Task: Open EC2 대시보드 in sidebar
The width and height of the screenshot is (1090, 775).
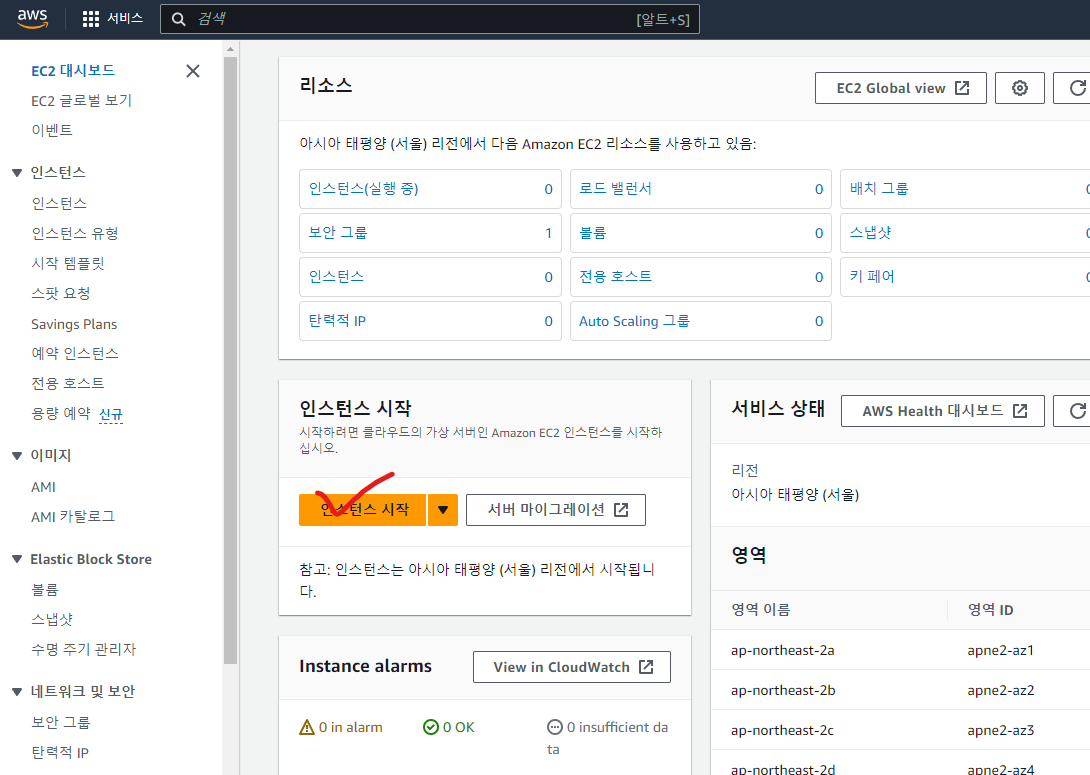Action: 73,71
